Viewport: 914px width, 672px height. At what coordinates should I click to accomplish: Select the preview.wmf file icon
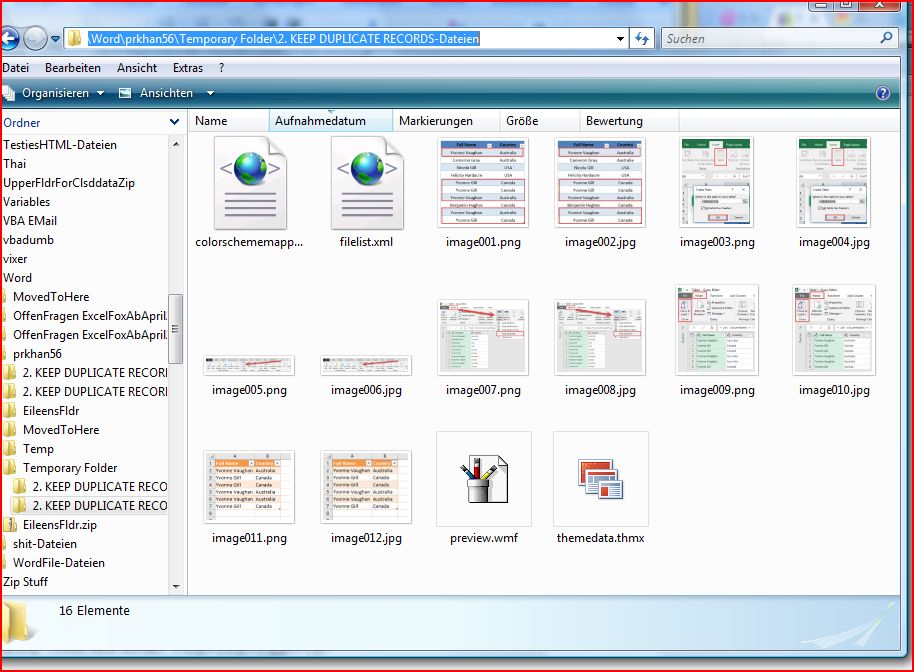coord(484,479)
